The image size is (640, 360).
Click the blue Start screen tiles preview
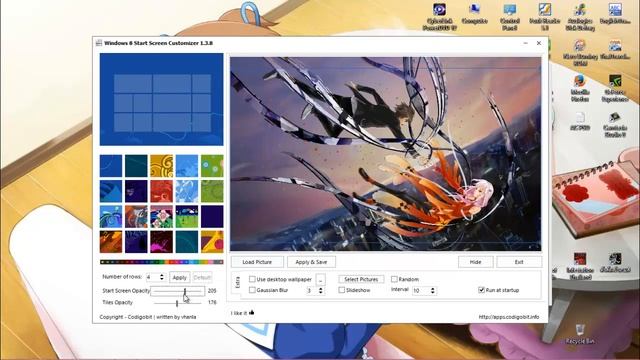click(x=162, y=99)
